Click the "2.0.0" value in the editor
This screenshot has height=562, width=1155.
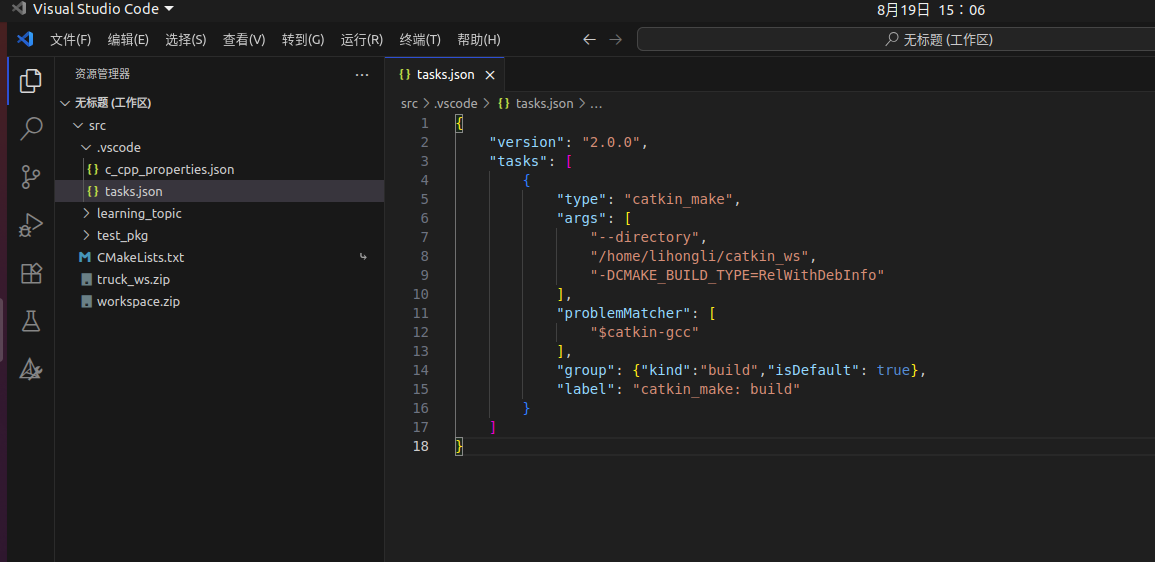coord(611,142)
